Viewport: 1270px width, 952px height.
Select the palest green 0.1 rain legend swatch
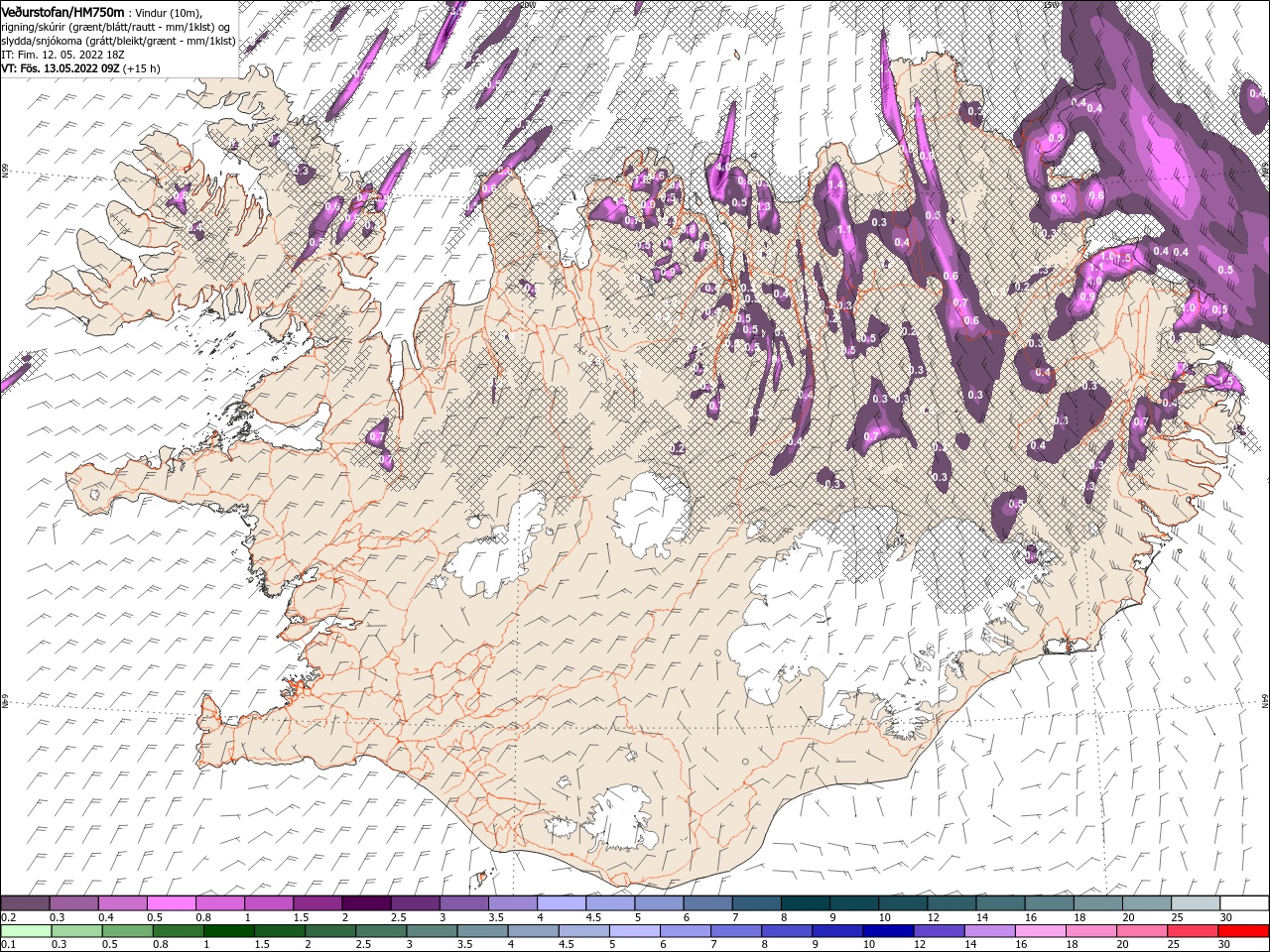pyautogui.click(x=27, y=930)
